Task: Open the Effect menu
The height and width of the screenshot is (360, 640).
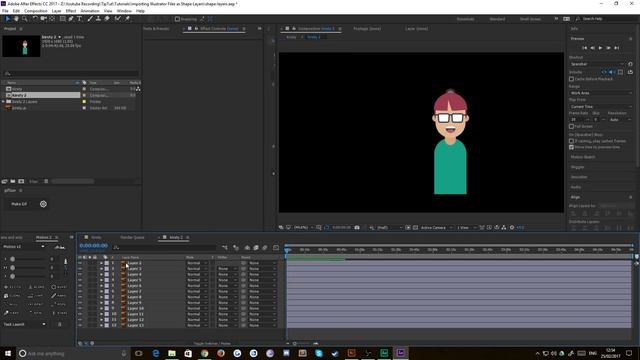Action: click(x=71, y=11)
